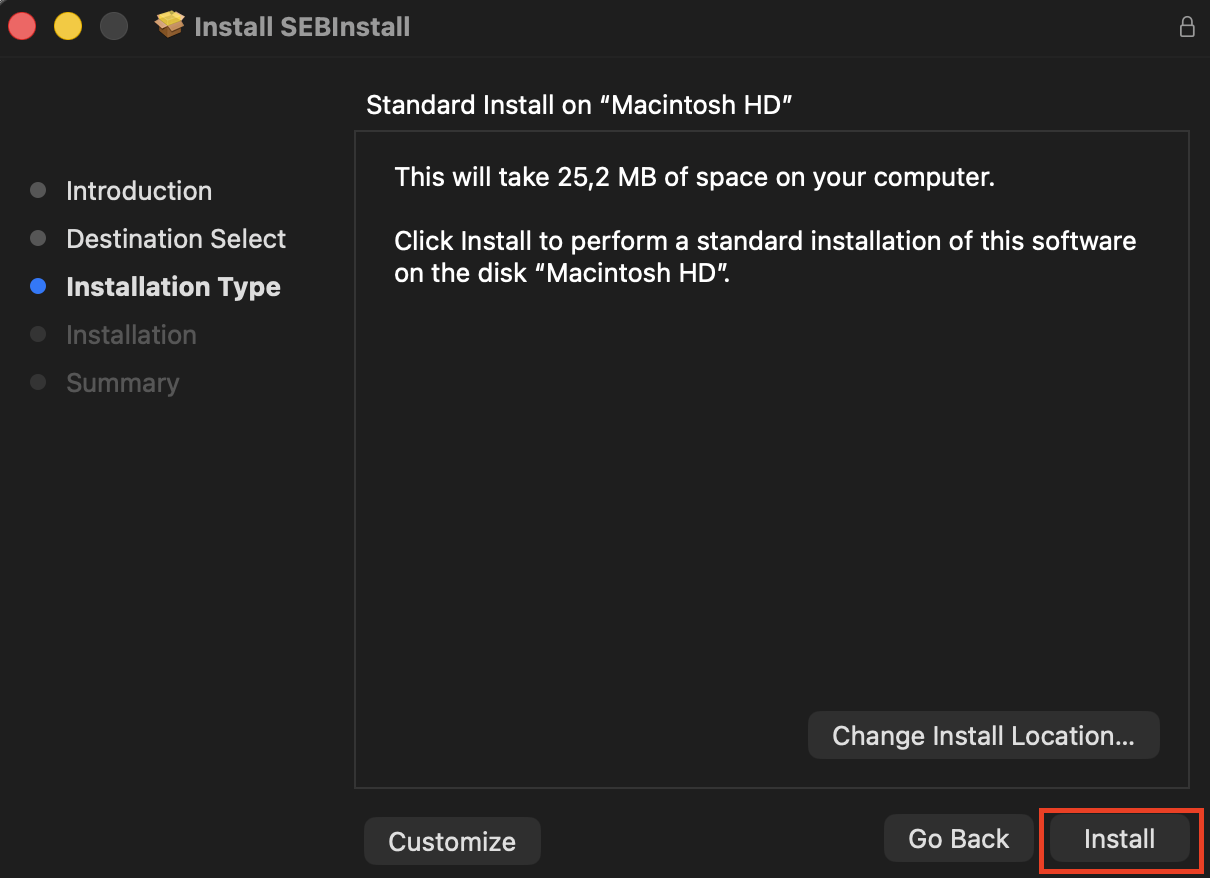Screen dimensions: 1210x878
Task: Click the lock icon in title bar
Action: coord(1187,27)
